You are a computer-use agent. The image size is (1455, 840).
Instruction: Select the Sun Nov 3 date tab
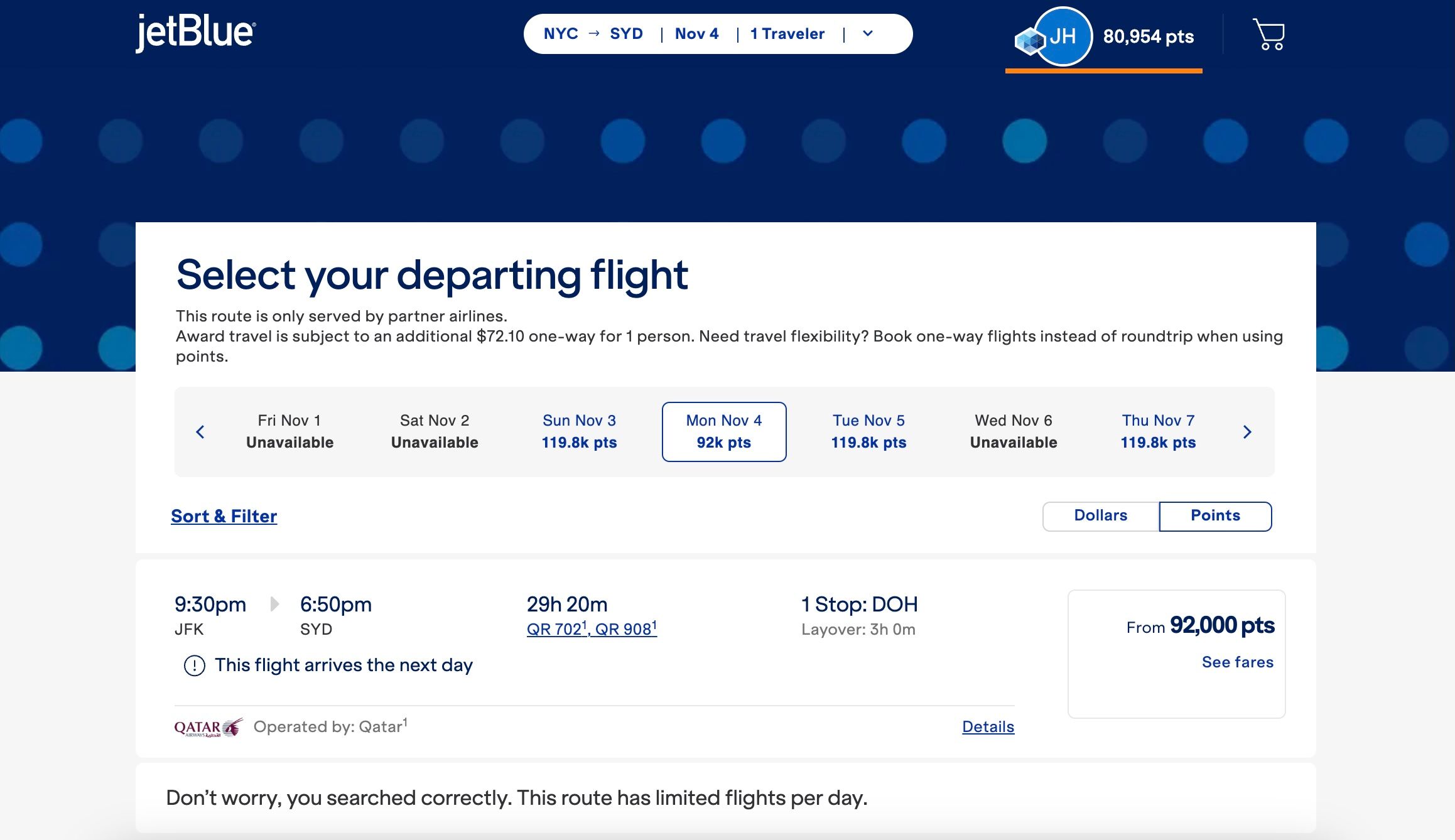pyautogui.click(x=579, y=432)
